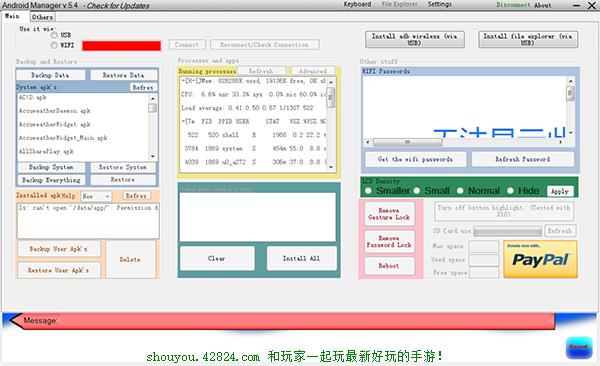Image resolution: width=600 pixels, height=366 pixels.
Task: Click the Used space field
Action: [484, 260]
